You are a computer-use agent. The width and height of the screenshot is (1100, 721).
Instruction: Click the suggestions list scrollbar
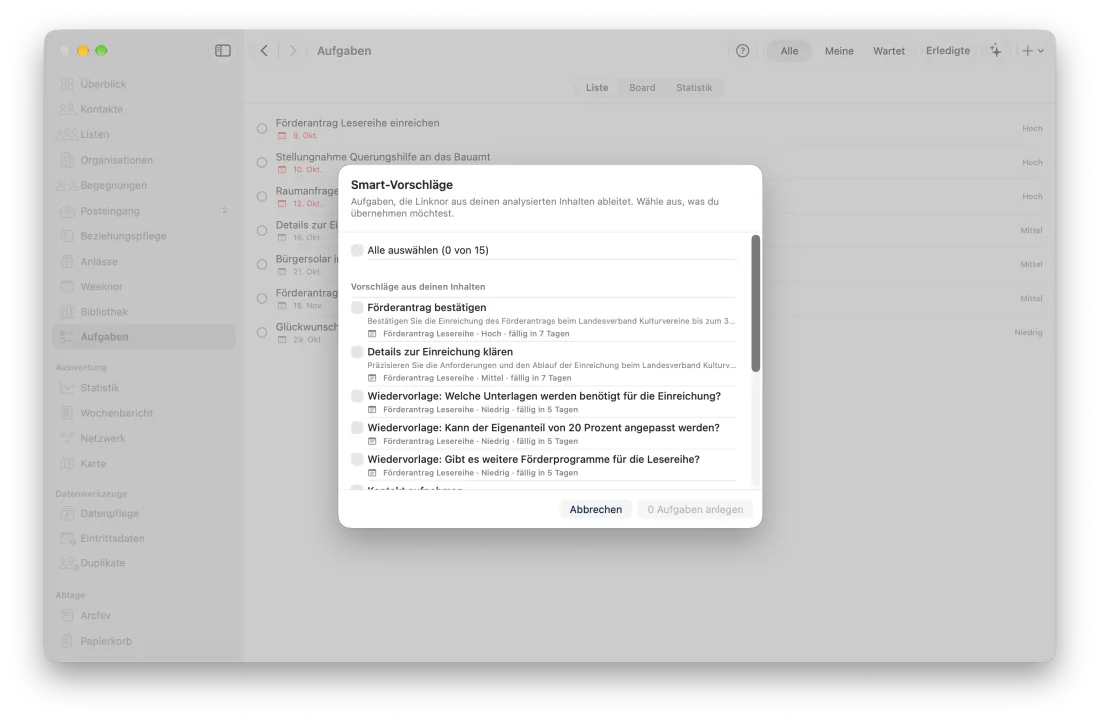tap(756, 303)
